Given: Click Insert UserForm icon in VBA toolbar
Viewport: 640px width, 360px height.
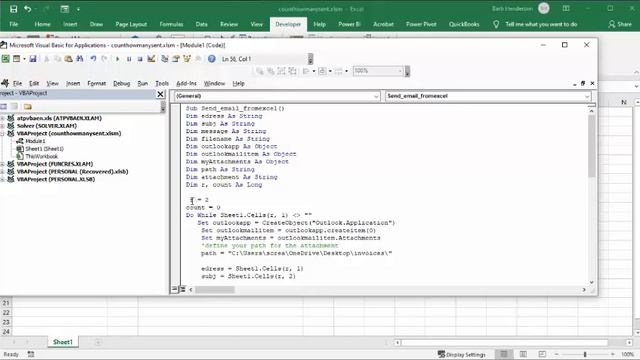Looking at the screenshot, I should coord(16,59).
